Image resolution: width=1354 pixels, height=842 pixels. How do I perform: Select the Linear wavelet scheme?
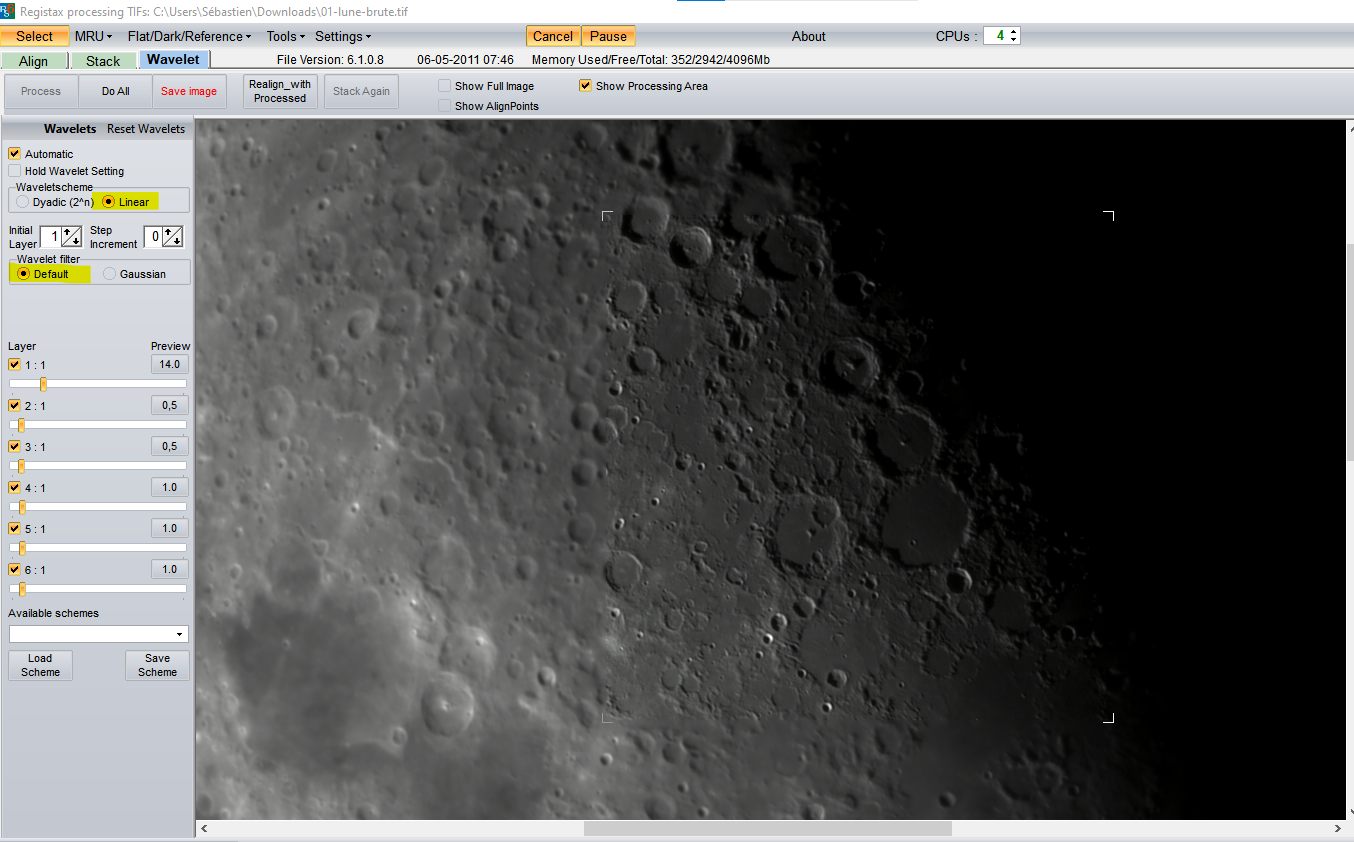click(109, 202)
